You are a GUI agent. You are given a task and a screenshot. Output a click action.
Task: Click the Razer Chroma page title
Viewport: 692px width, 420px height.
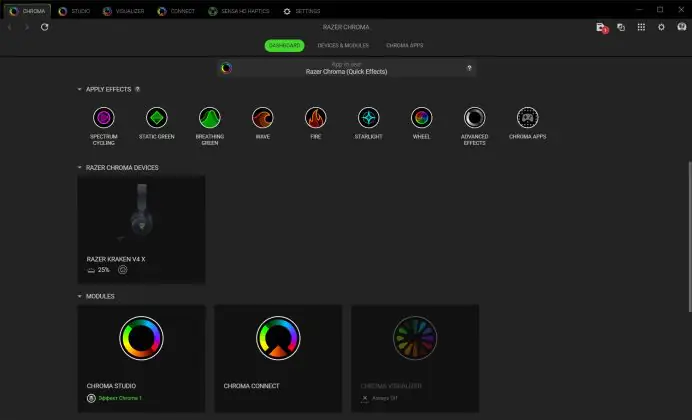[x=346, y=27]
